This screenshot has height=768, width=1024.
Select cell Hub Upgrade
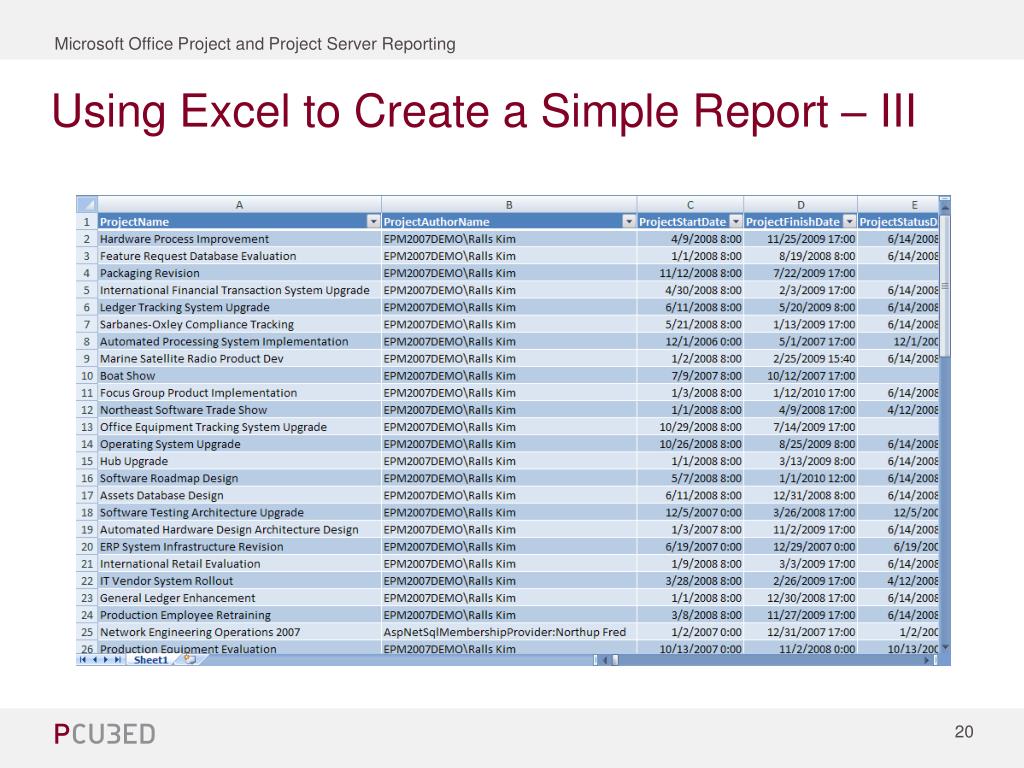tap(239, 461)
